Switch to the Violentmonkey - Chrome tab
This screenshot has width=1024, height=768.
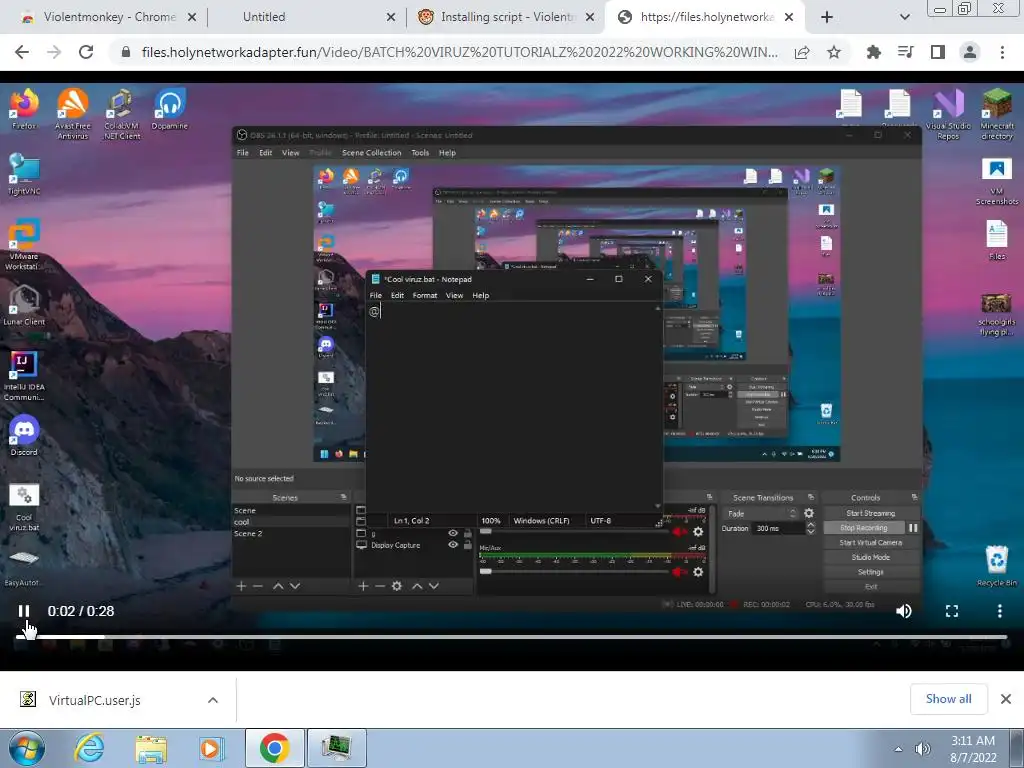(110, 17)
